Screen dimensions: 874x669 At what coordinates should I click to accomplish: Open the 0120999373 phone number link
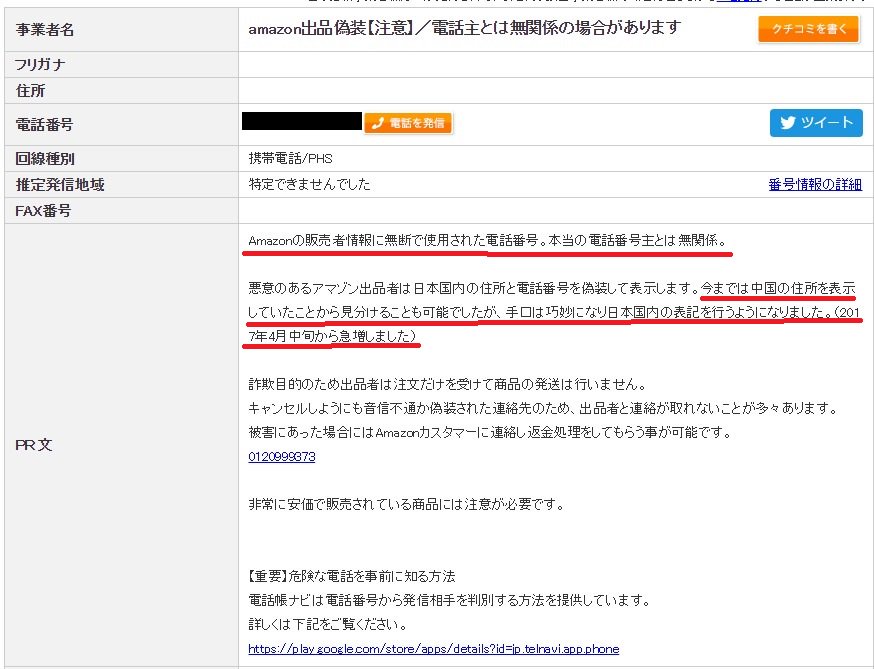pos(281,457)
